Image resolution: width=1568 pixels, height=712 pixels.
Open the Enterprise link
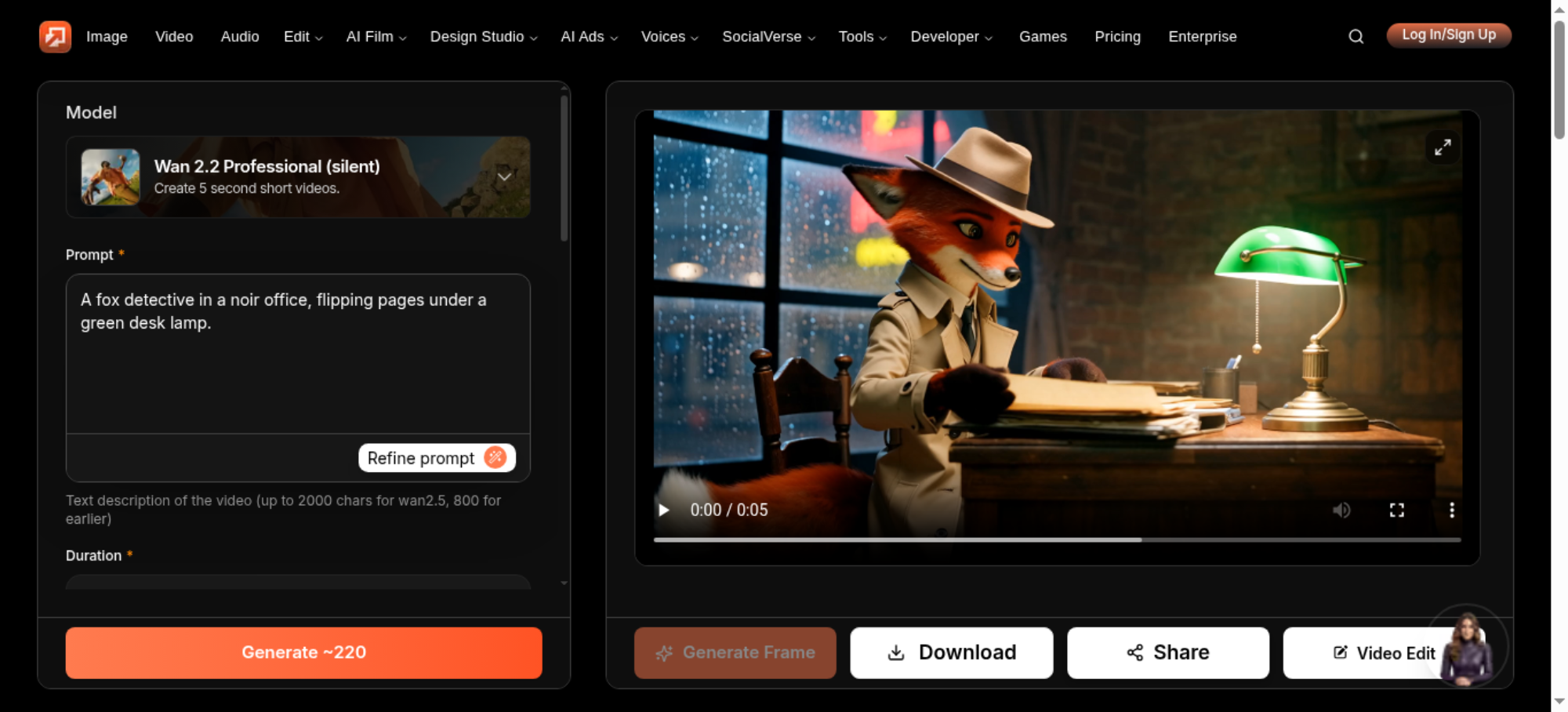tap(1202, 36)
